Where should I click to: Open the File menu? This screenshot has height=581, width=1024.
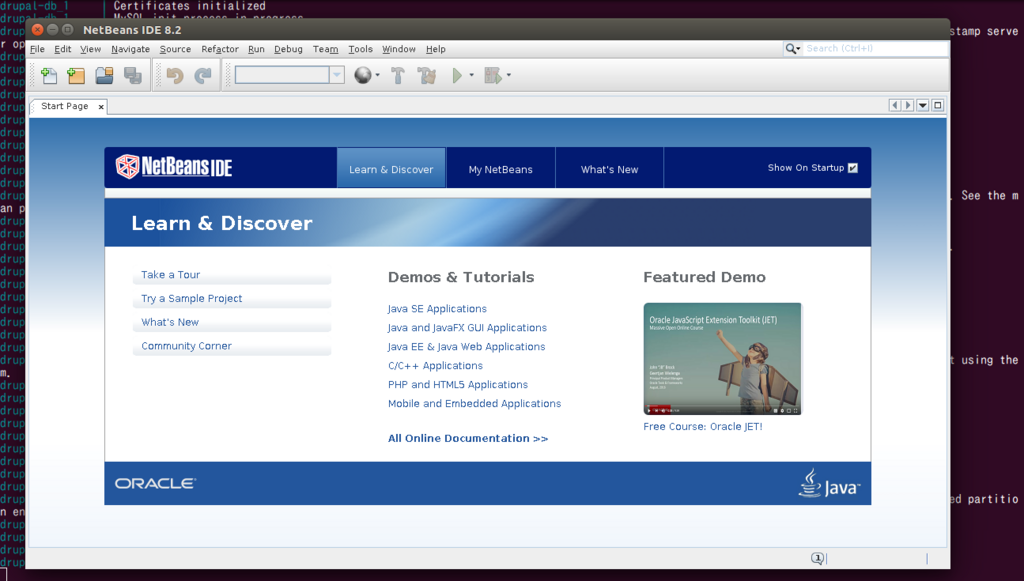(x=37, y=49)
